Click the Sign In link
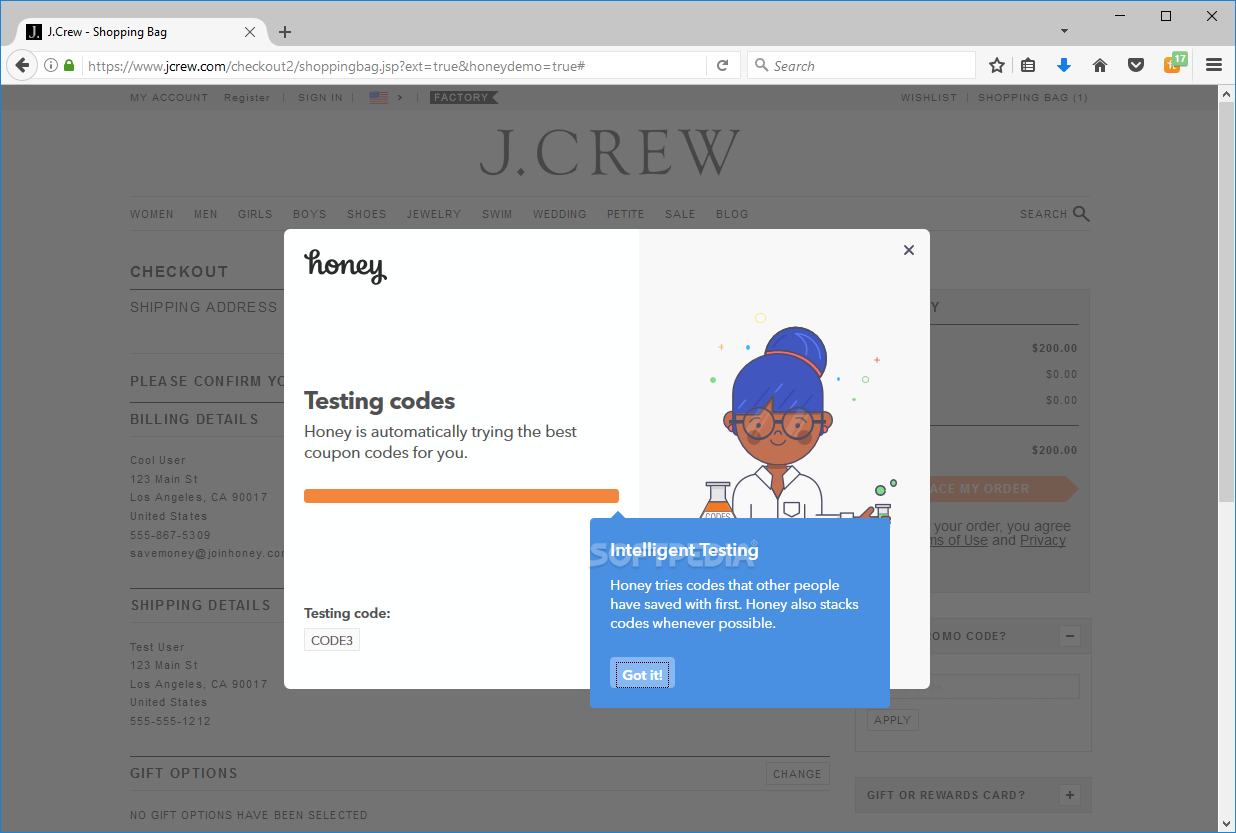Image resolution: width=1236 pixels, height=833 pixels. click(x=320, y=97)
